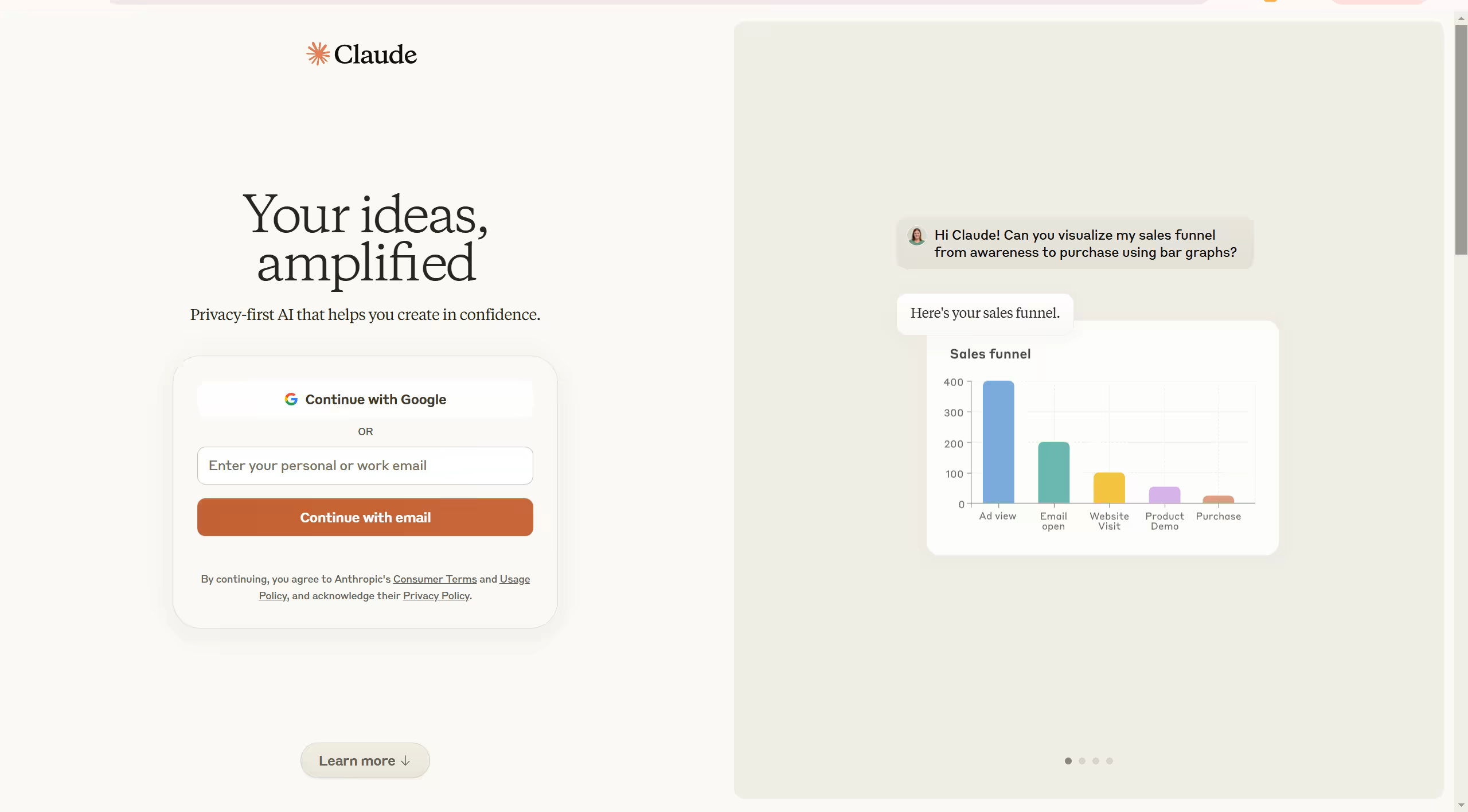The height and width of the screenshot is (812, 1468).
Task: Click the yellow Website Visit bar
Action: pos(1109,488)
